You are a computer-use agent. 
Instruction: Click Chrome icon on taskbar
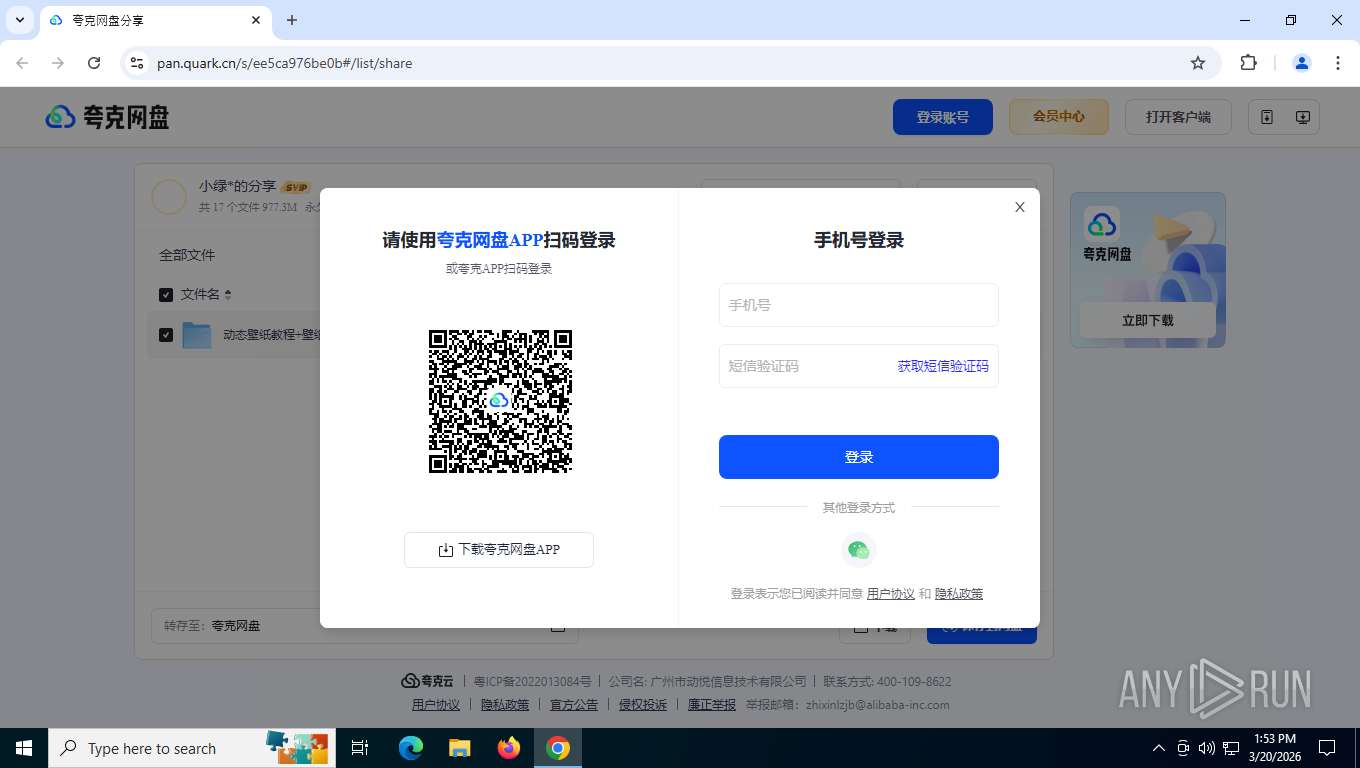(x=558, y=748)
